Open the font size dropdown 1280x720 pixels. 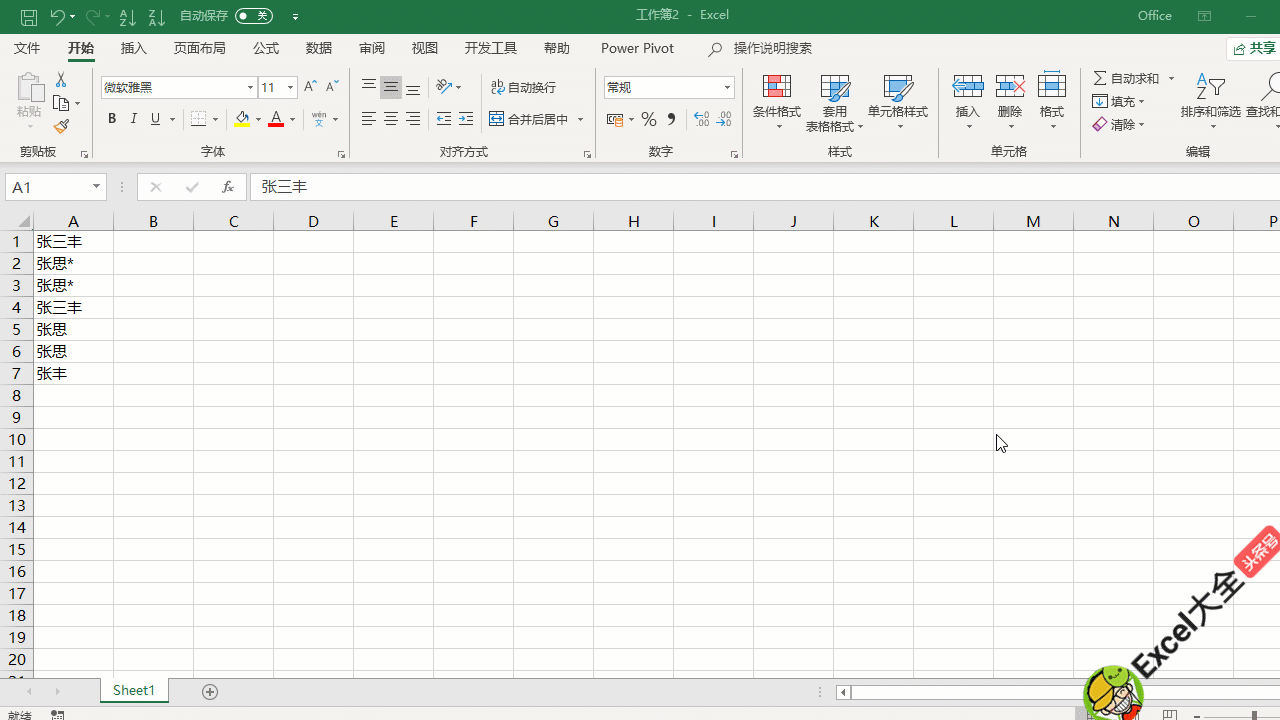[x=290, y=87]
